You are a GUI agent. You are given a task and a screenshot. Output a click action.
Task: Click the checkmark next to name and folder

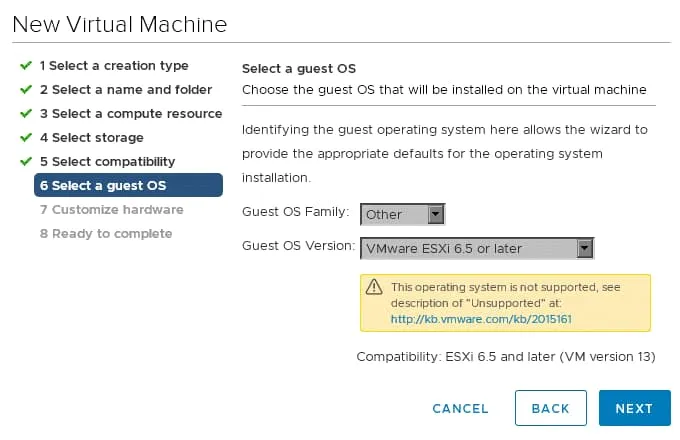coord(25,90)
